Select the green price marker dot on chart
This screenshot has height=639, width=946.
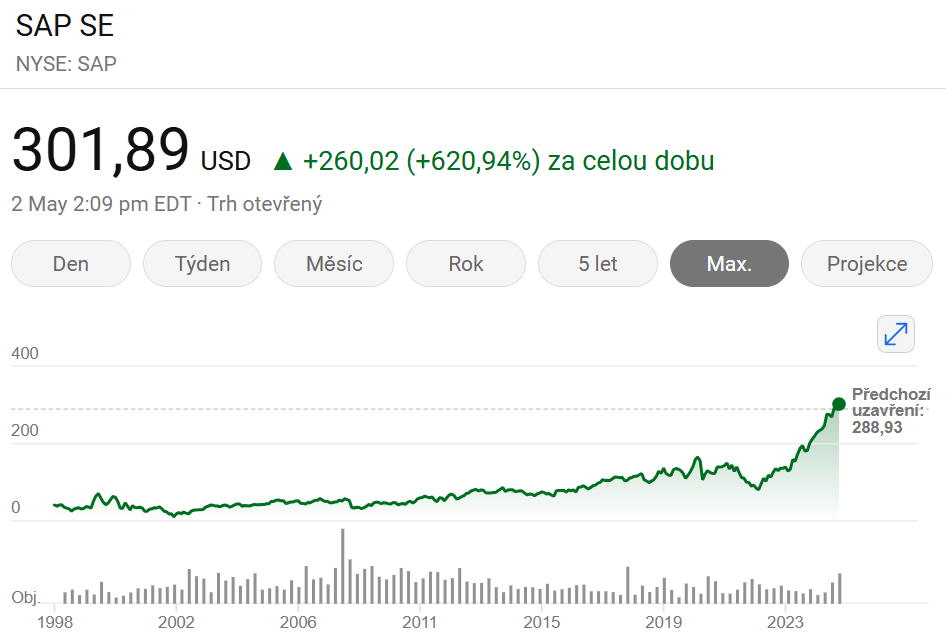pyautogui.click(x=838, y=404)
